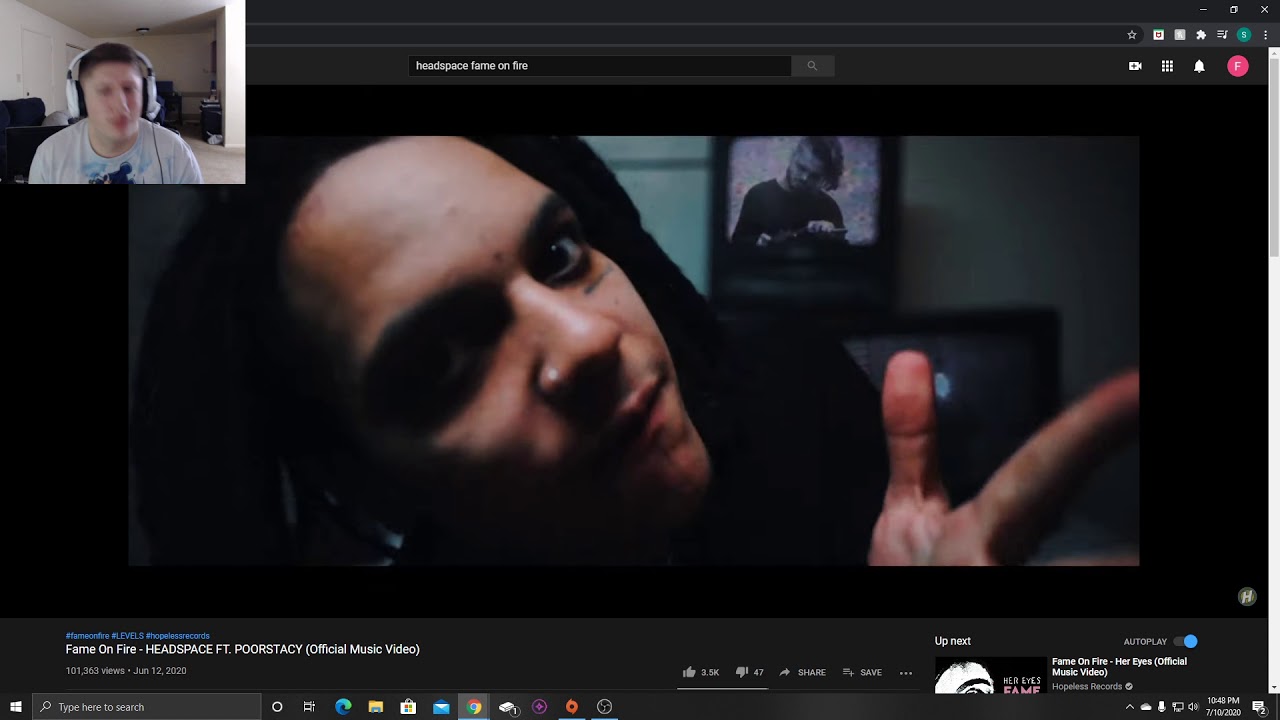Image resolution: width=1280 pixels, height=720 pixels.
Task: Click the YouTube search magnifier button
Action: (812, 66)
